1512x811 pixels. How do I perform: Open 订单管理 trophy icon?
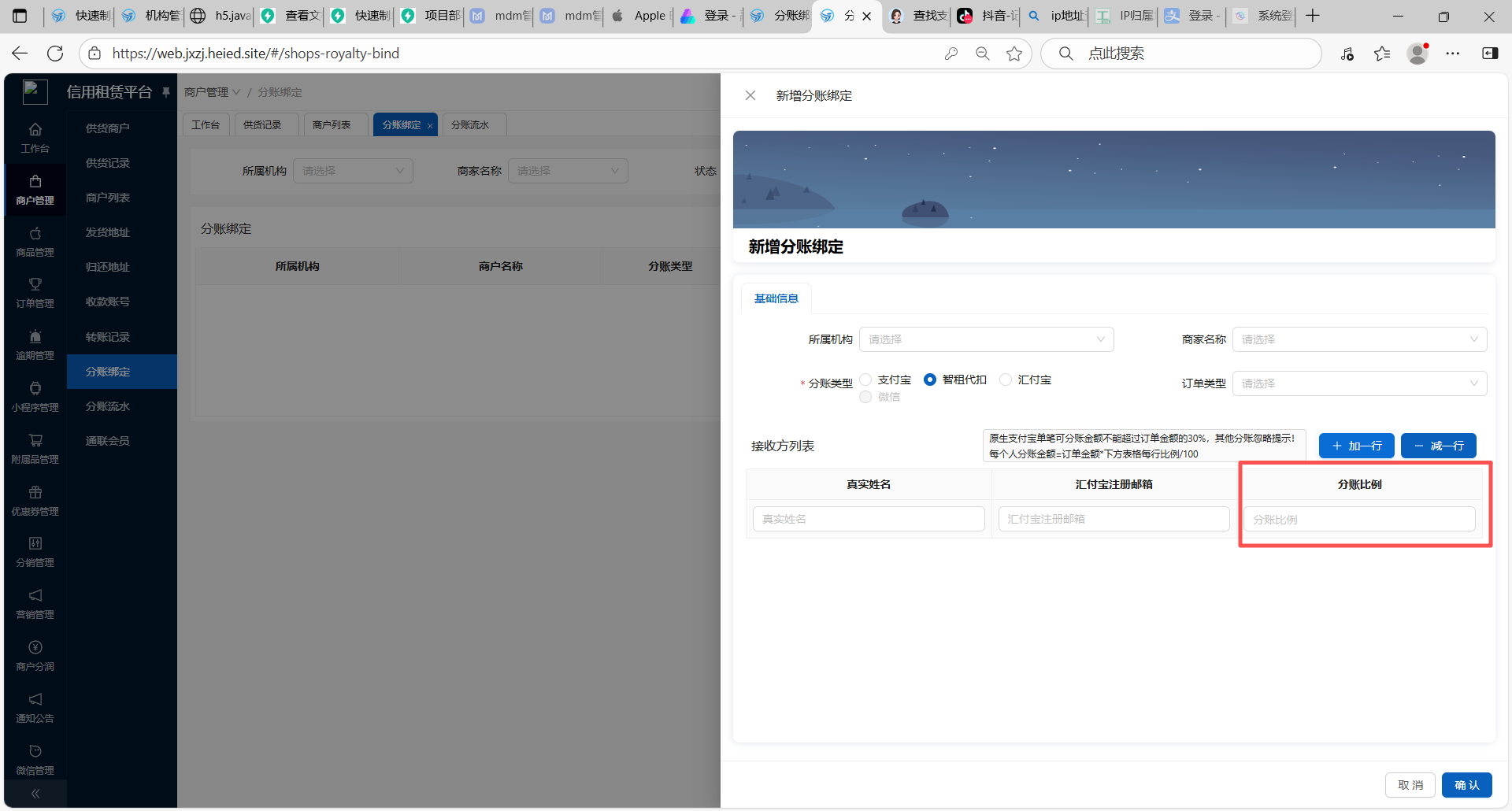[35, 285]
